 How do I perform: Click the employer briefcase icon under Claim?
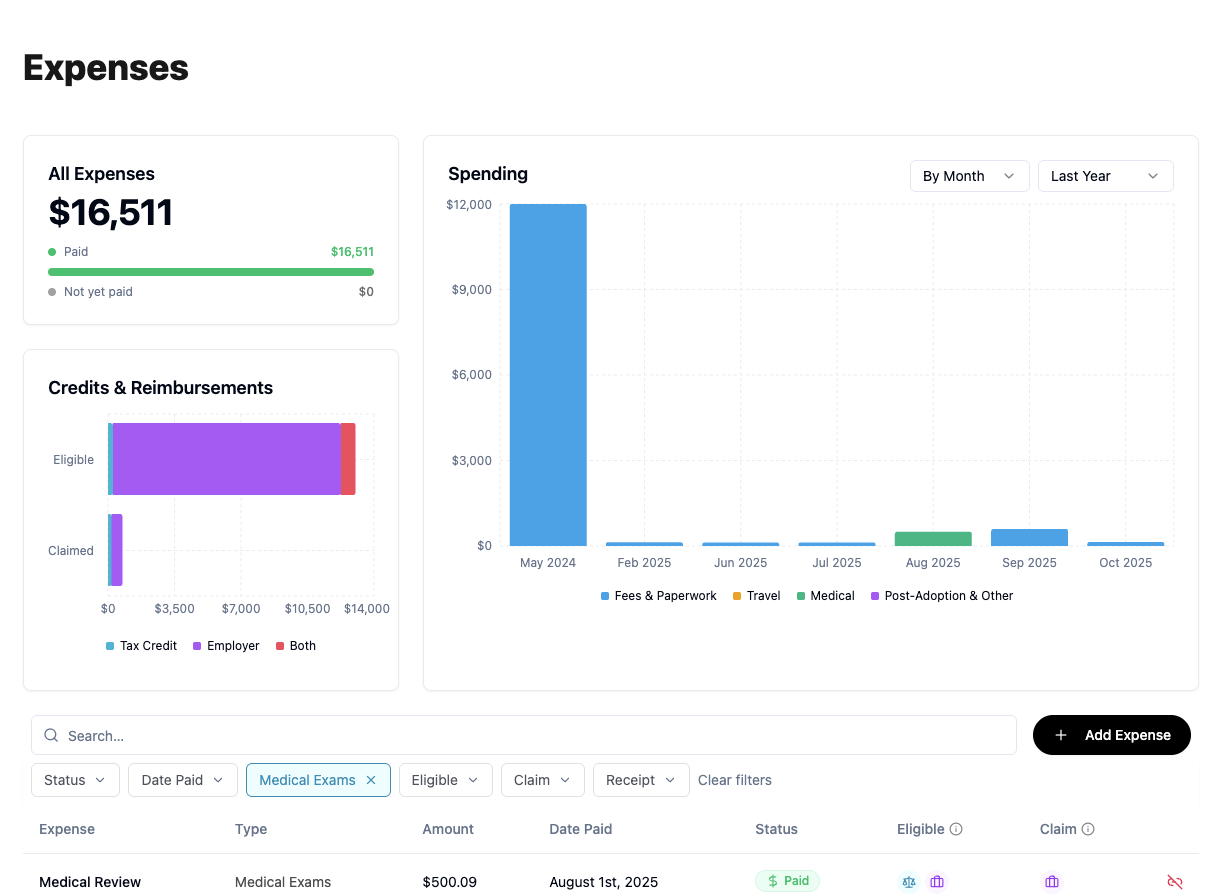pos(1052,882)
